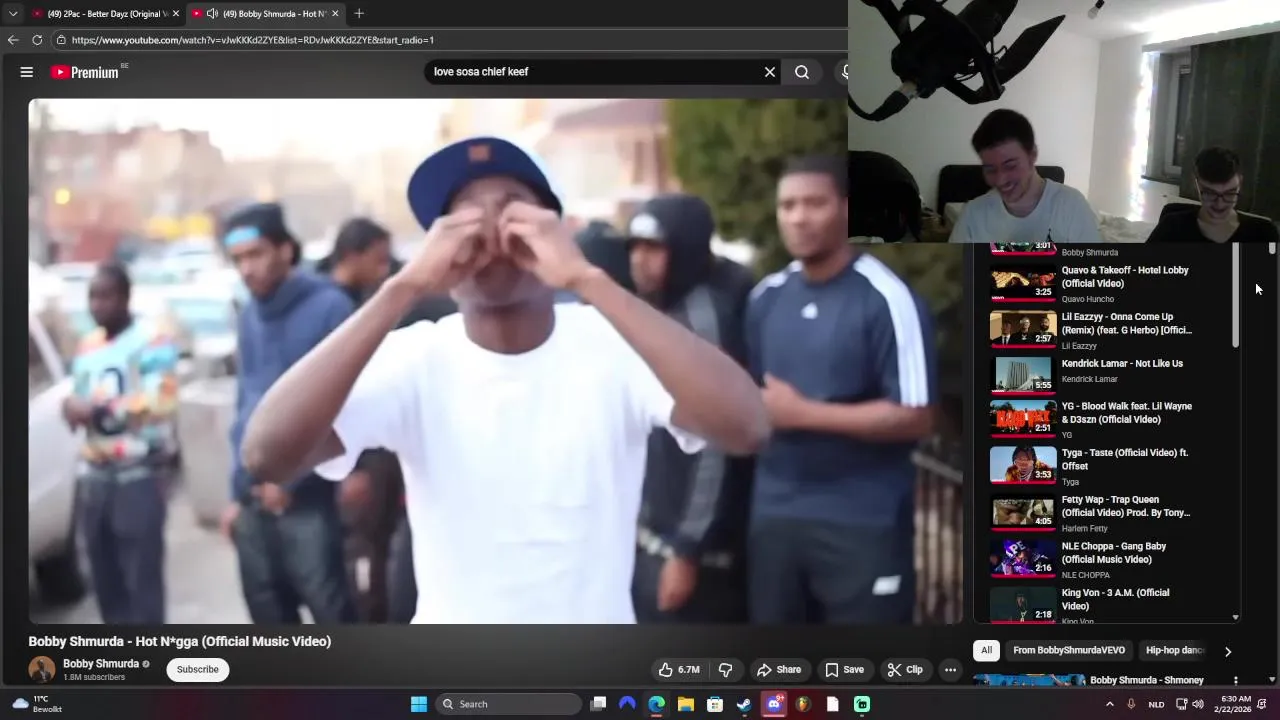
Task: Open the green app icon on taskbar
Action: tap(862, 704)
